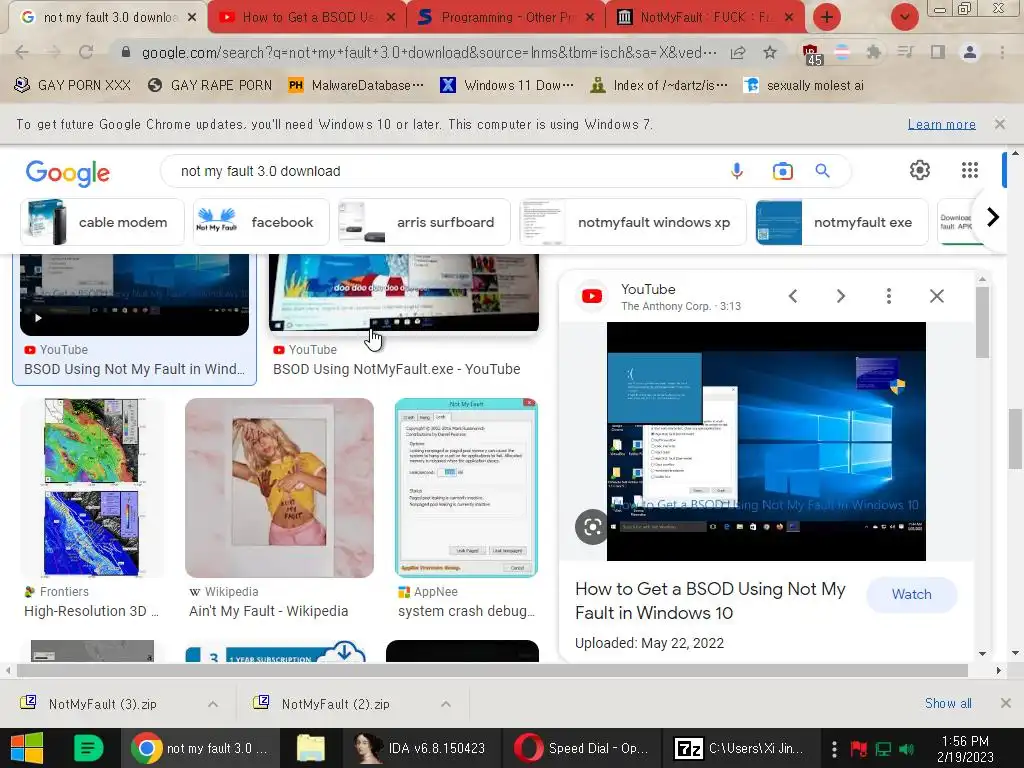The image size is (1024, 768).
Task: Go to the previous image in the preview panel
Action: [x=793, y=296]
